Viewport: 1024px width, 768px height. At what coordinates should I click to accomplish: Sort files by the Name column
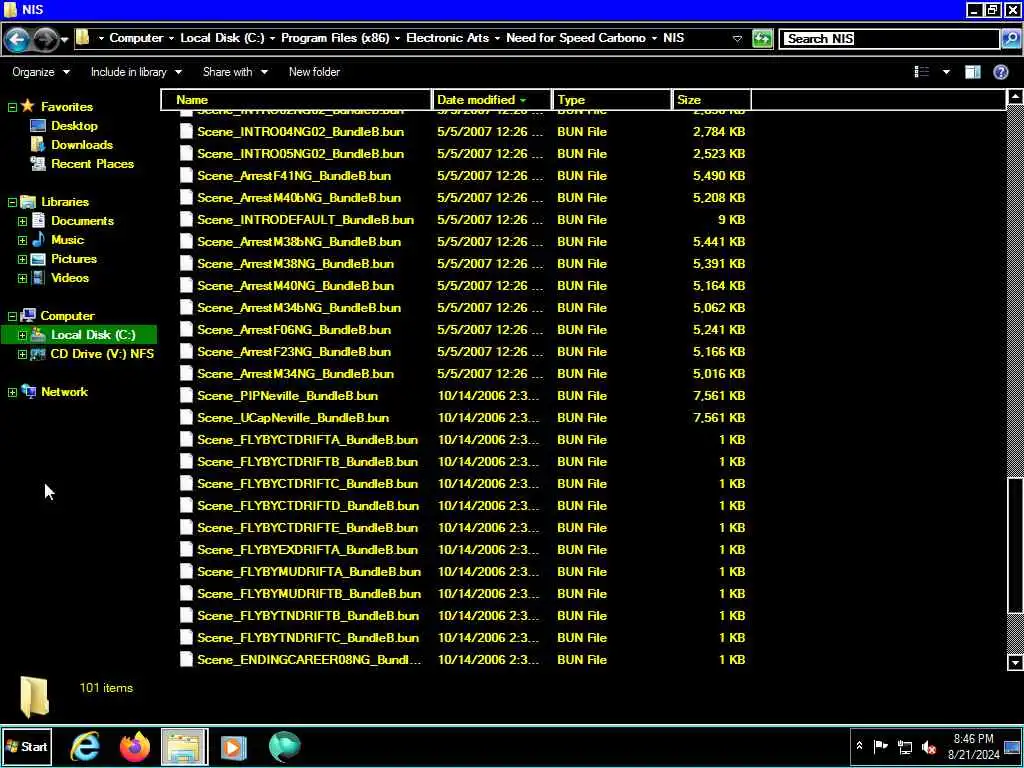coord(297,100)
